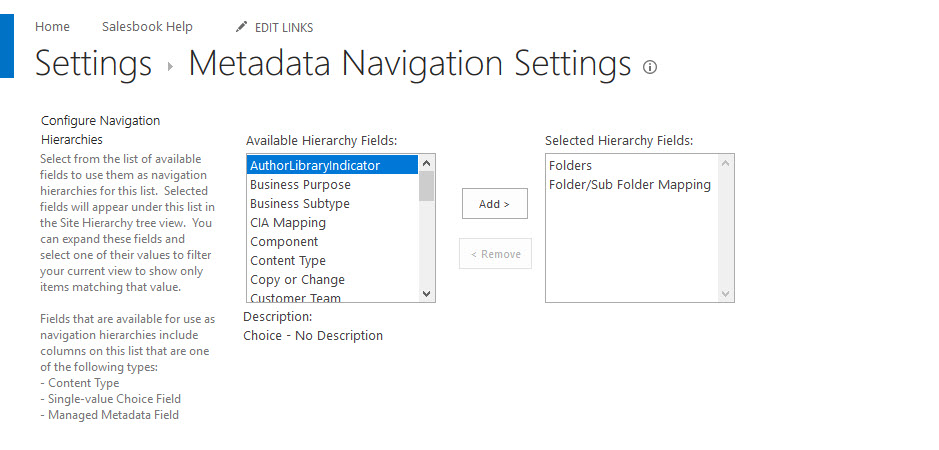The height and width of the screenshot is (450, 939).
Task: Select the Business Subtype field
Action: coord(332,204)
